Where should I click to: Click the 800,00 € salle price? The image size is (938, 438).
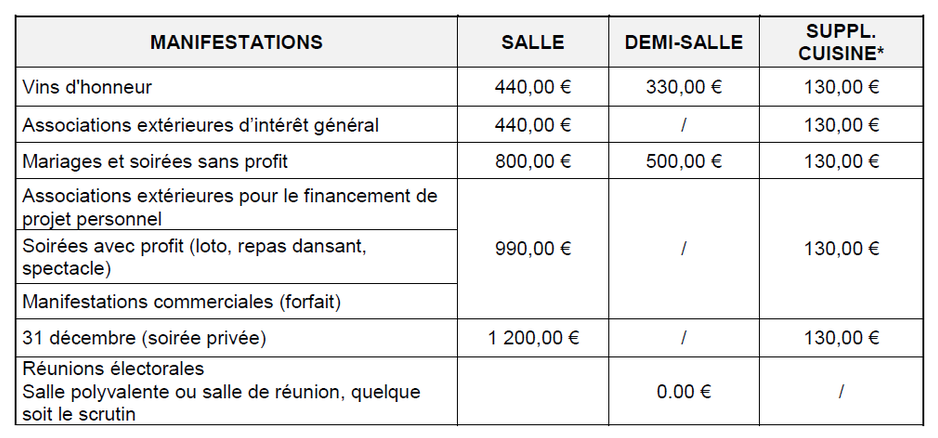(533, 161)
